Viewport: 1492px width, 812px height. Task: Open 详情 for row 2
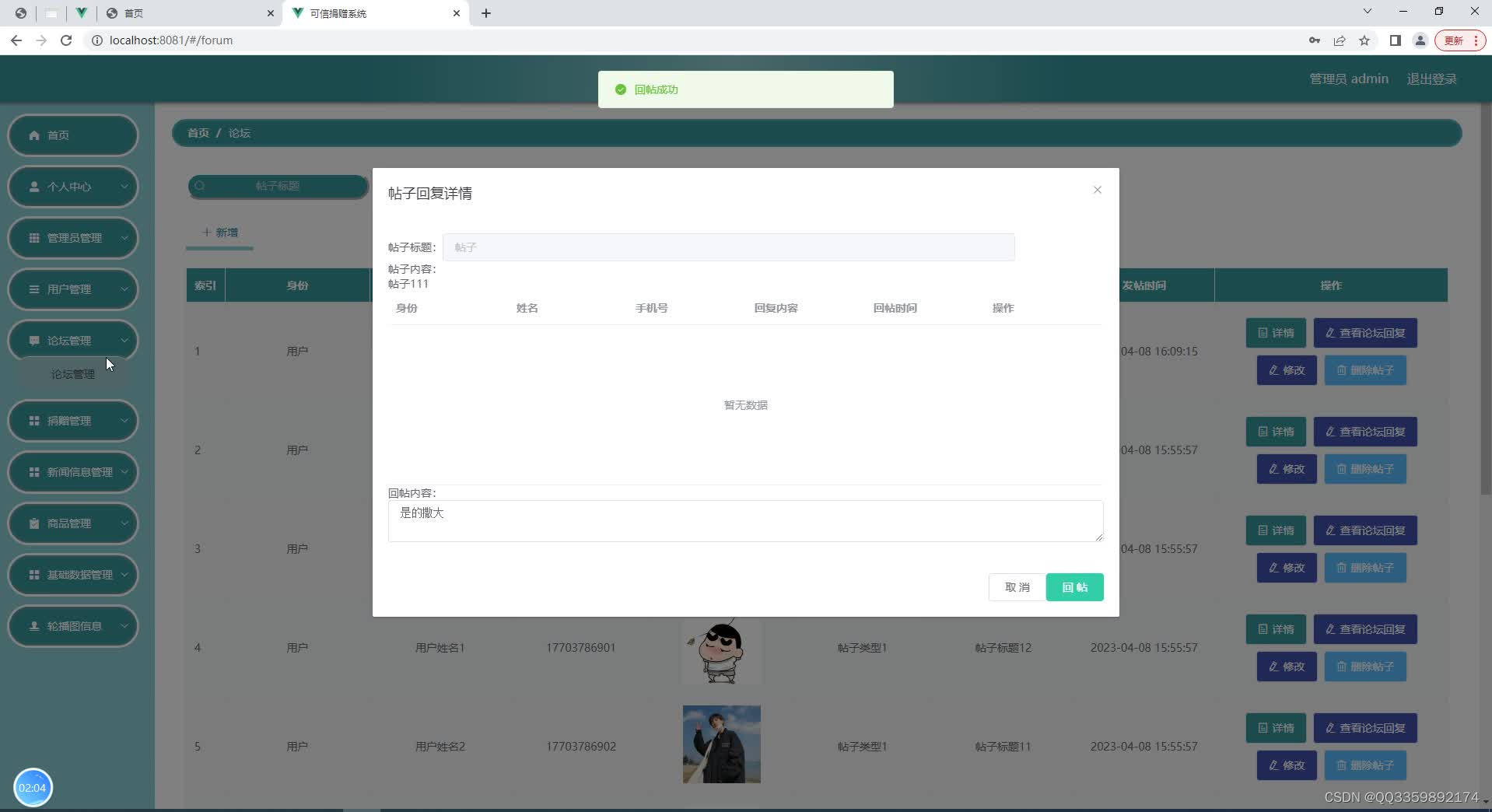1277,432
